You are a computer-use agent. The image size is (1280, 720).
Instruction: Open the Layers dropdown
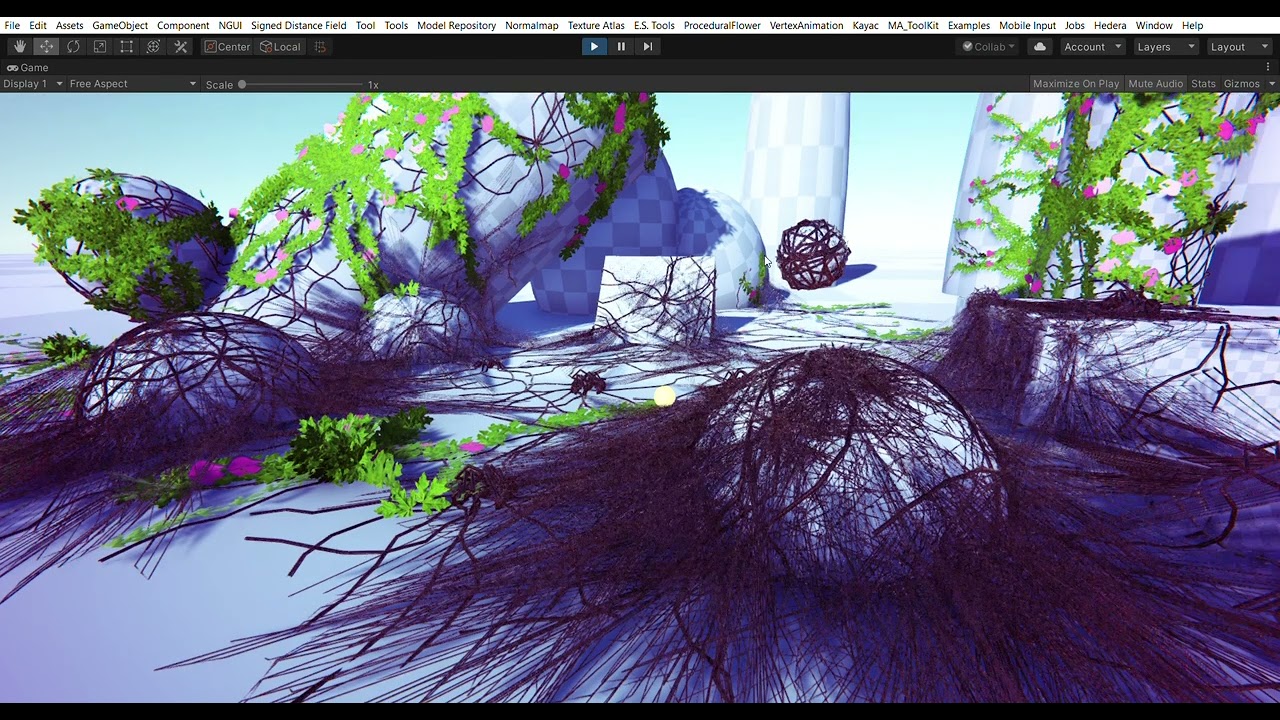click(1165, 47)
